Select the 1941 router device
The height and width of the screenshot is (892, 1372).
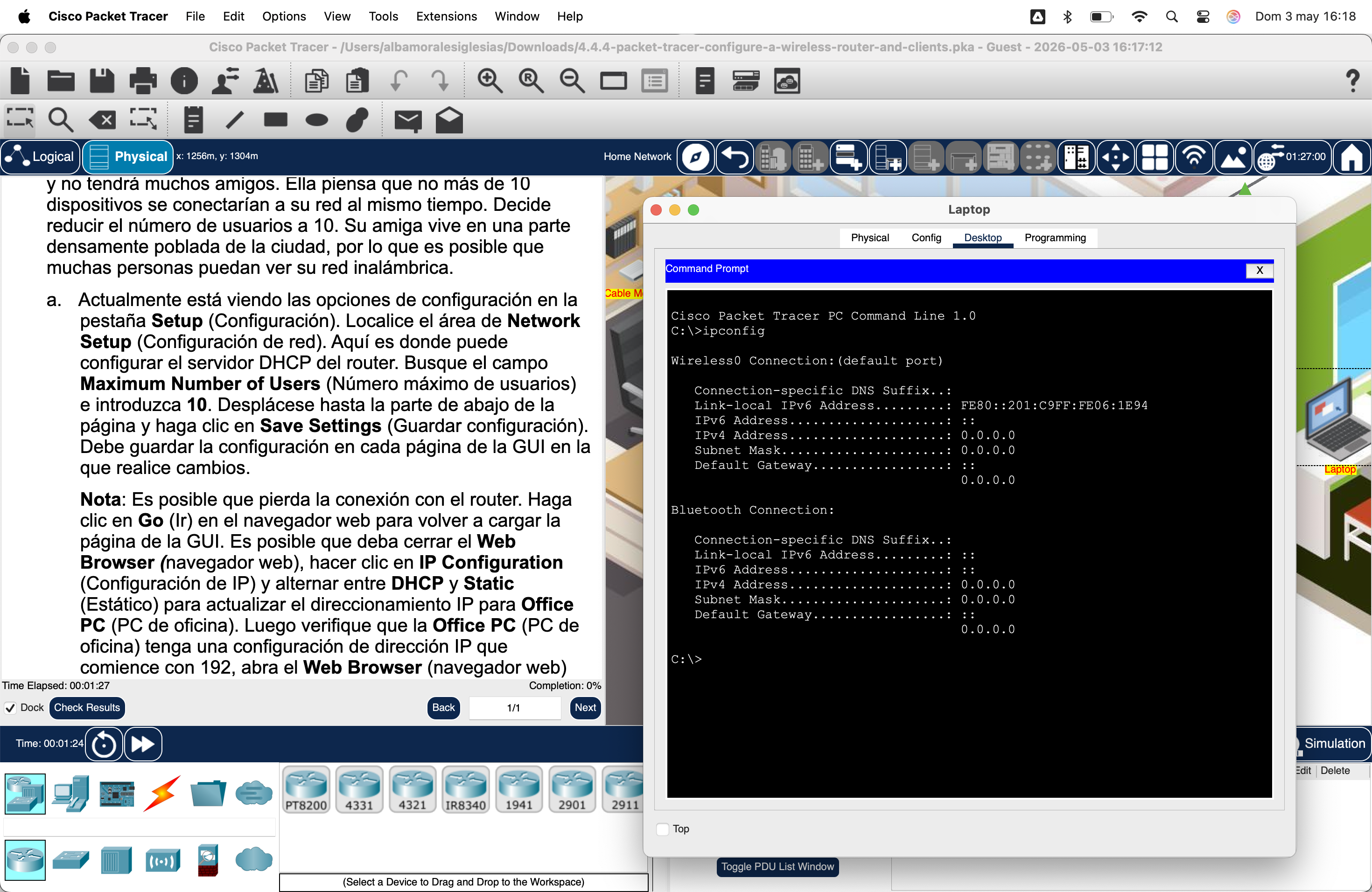(x=519, y=789)
